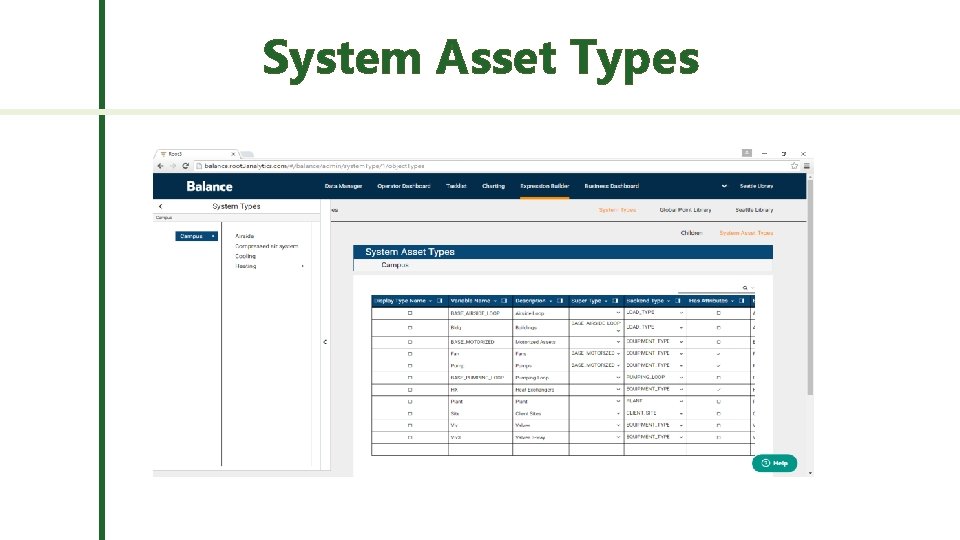Open the browser user profile icon

point(747,153)
